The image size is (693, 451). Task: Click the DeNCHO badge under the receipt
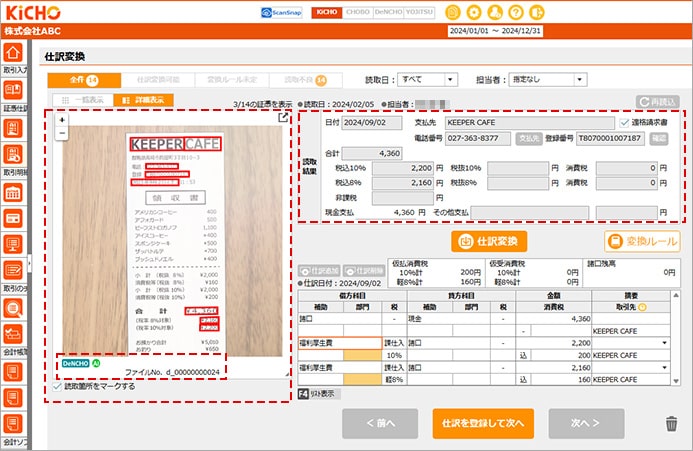pyautogui.click(x=76, y=363)
